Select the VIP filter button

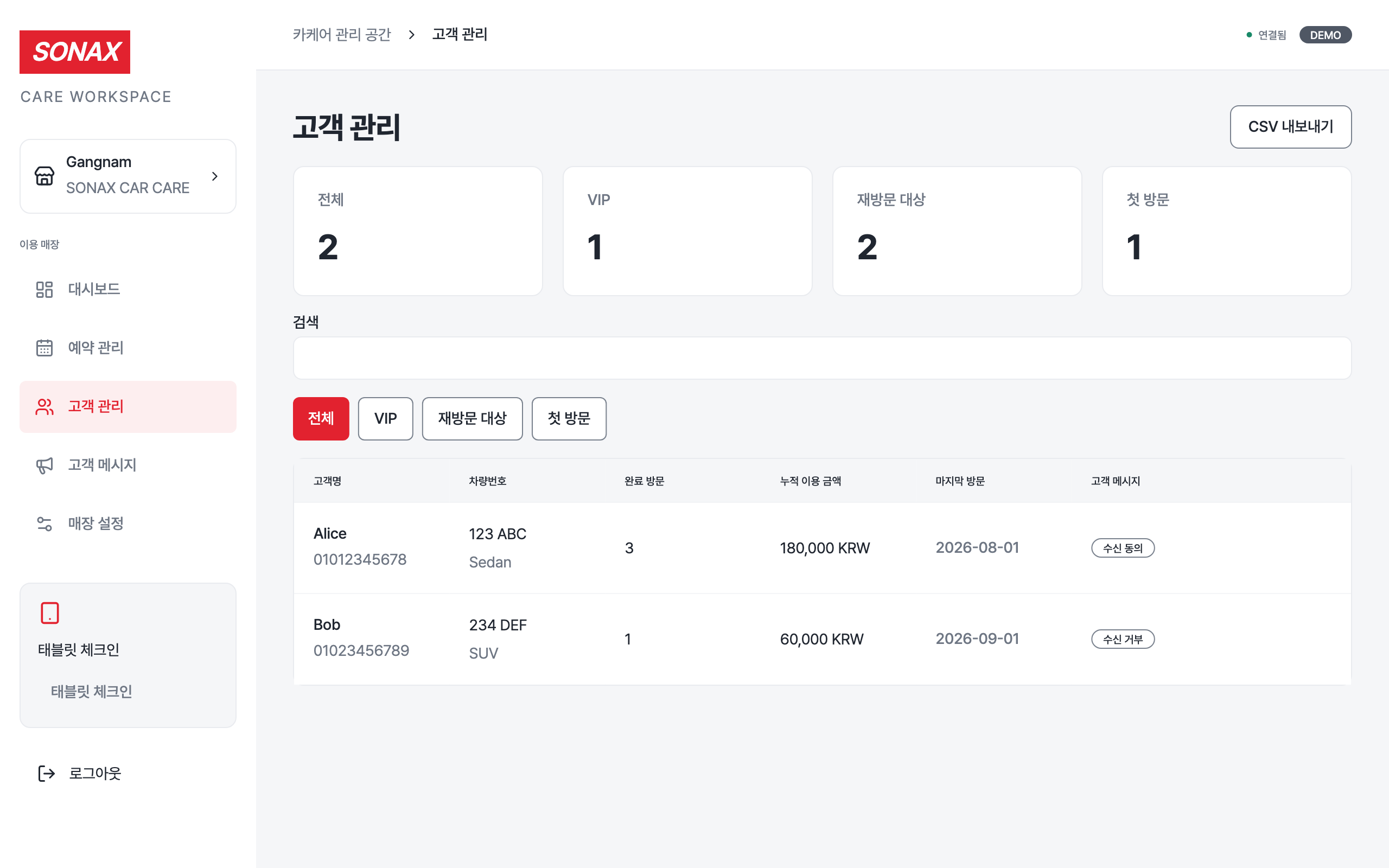tap(386, 418)
